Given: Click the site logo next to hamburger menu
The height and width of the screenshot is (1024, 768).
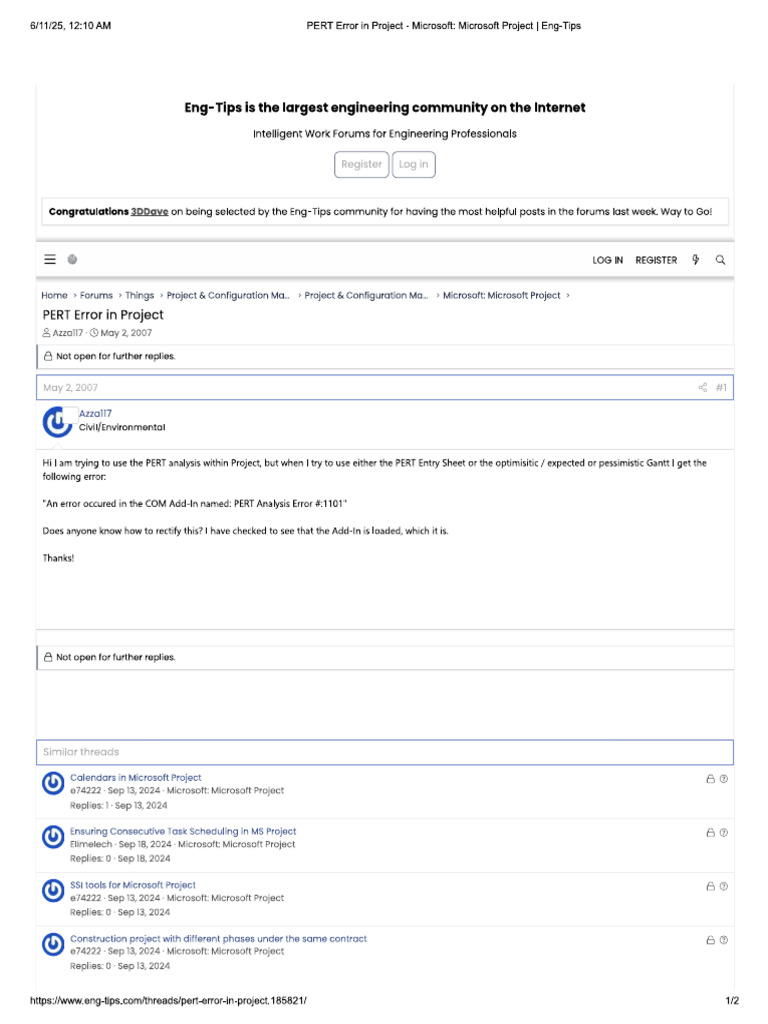Looking at the screenshot, I should pos(73,260).
